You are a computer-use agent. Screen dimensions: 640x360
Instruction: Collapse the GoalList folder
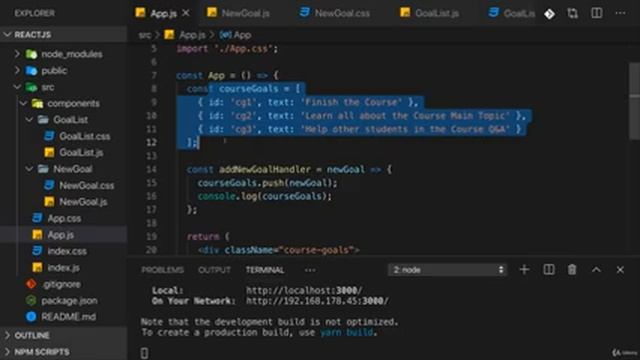62,120
